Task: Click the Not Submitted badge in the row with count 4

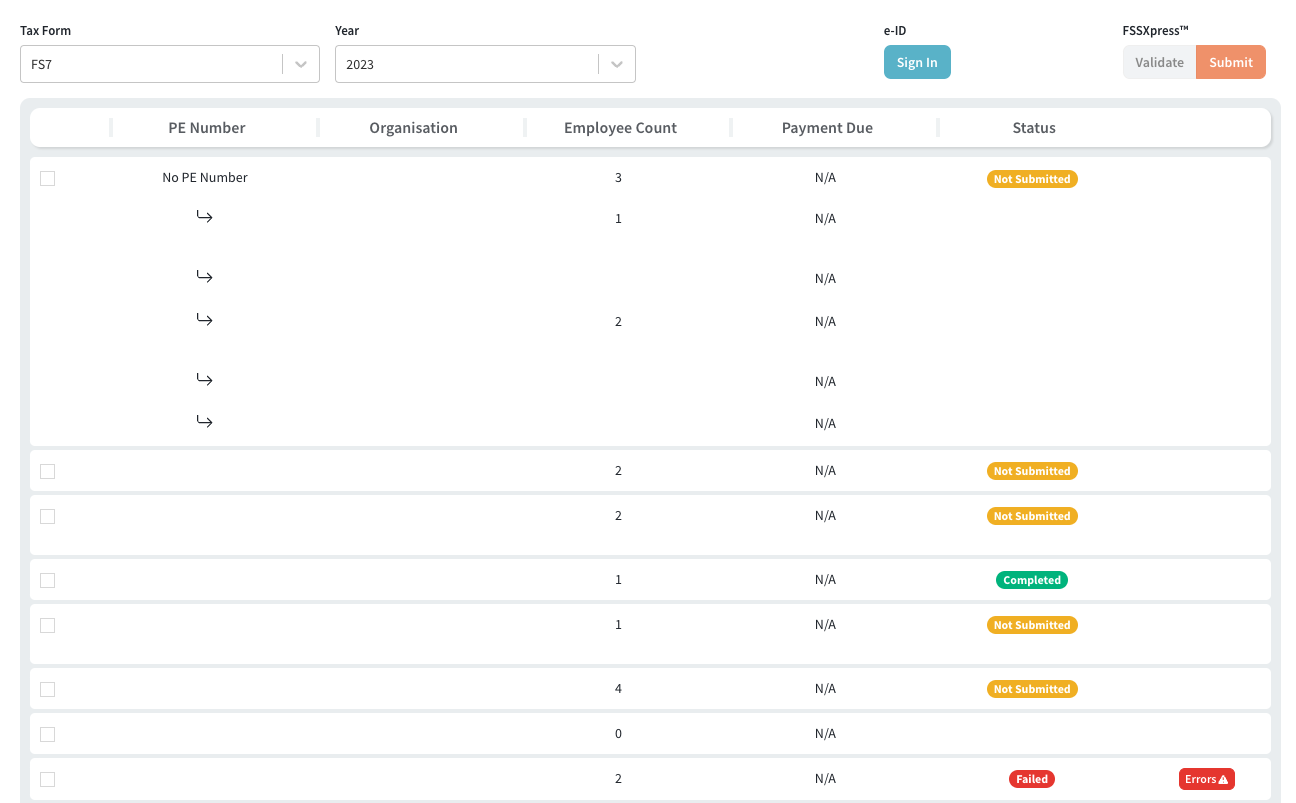Action: [1032, 689]
